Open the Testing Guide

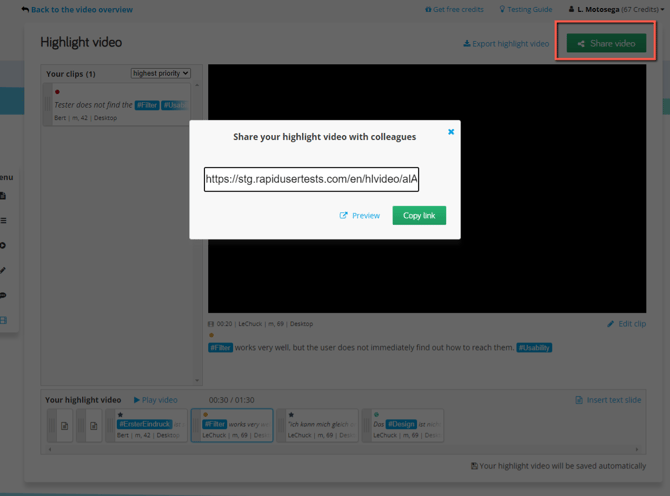tap(526, 10)
